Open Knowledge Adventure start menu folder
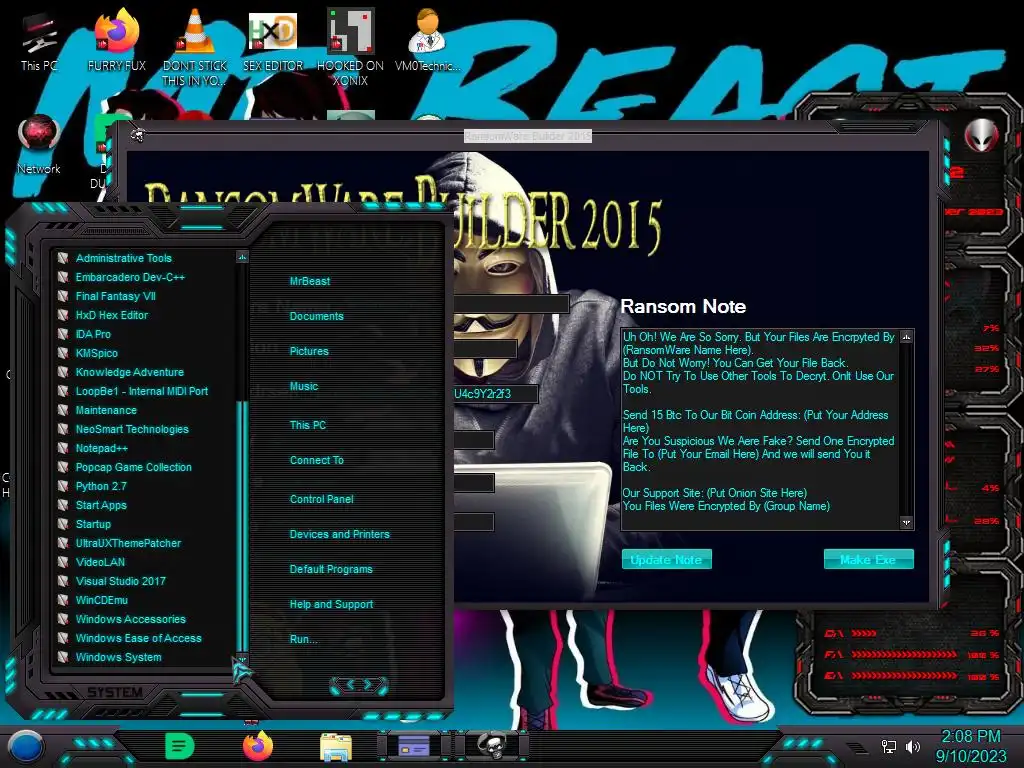The image size is (1024, 768). click(129, 372)
